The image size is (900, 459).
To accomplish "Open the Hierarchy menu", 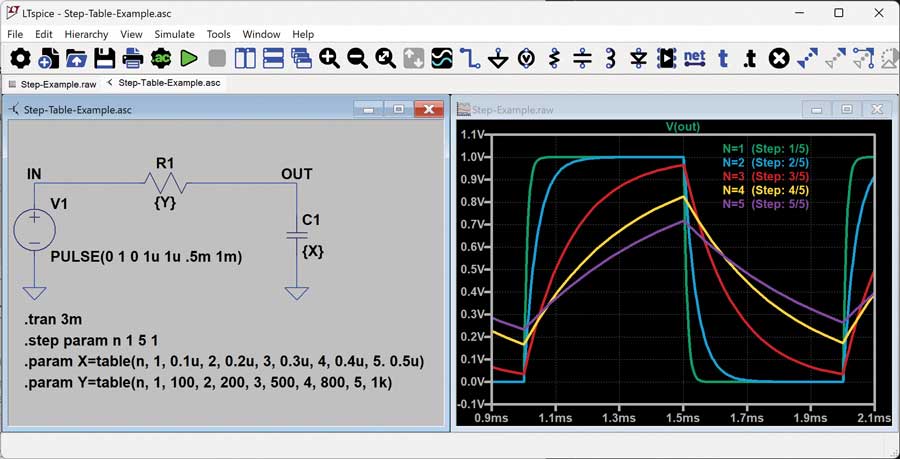I will (x=86, y=34).
